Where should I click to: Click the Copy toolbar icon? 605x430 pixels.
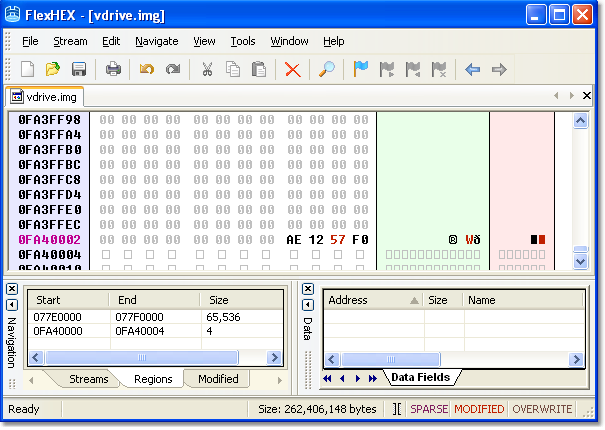click(233, 69)
